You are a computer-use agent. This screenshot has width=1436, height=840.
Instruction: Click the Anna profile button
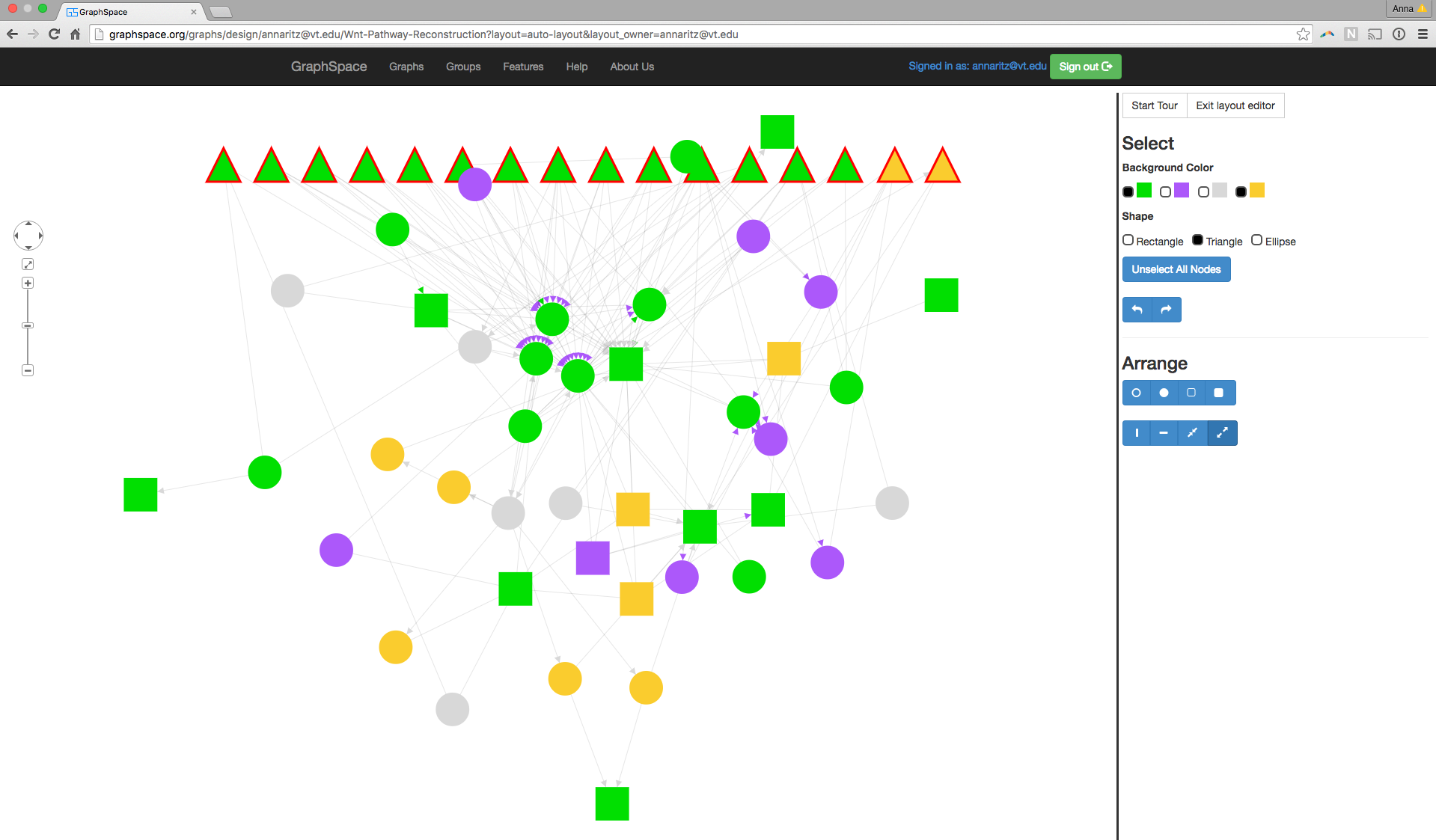point(1409,9)
